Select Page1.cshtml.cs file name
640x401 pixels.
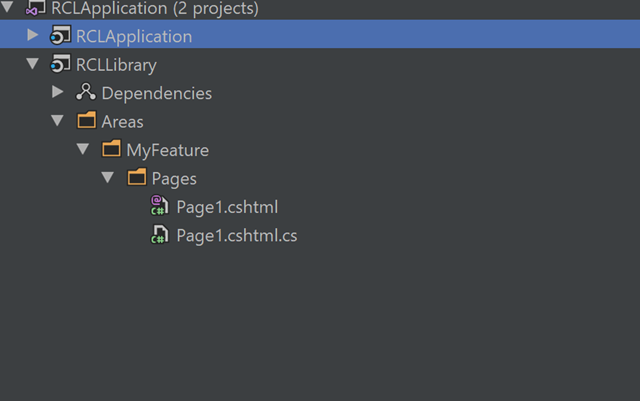(x=237, y=236)
